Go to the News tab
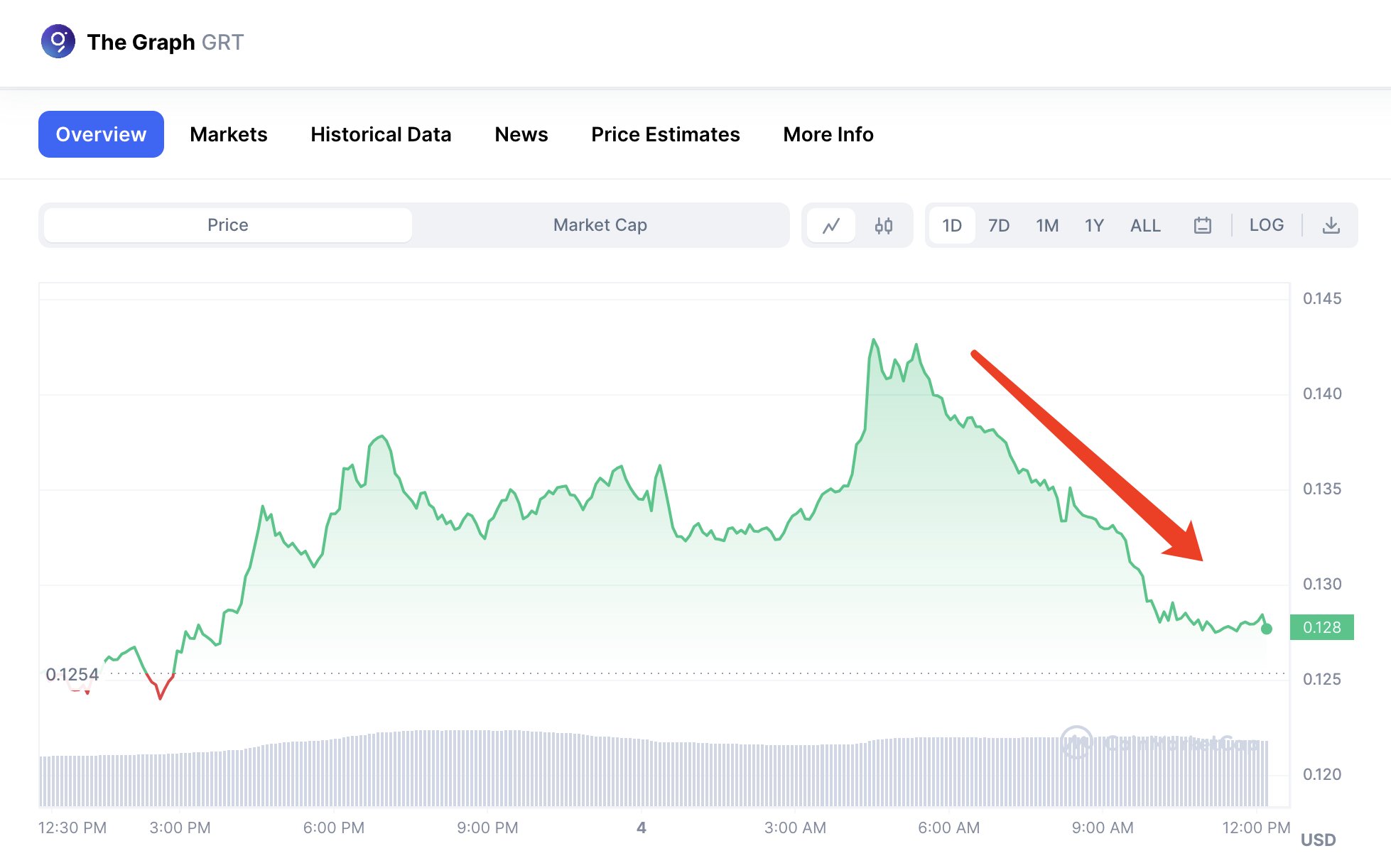This screenshot has width=1391, height=868. [x=521, y=134]
